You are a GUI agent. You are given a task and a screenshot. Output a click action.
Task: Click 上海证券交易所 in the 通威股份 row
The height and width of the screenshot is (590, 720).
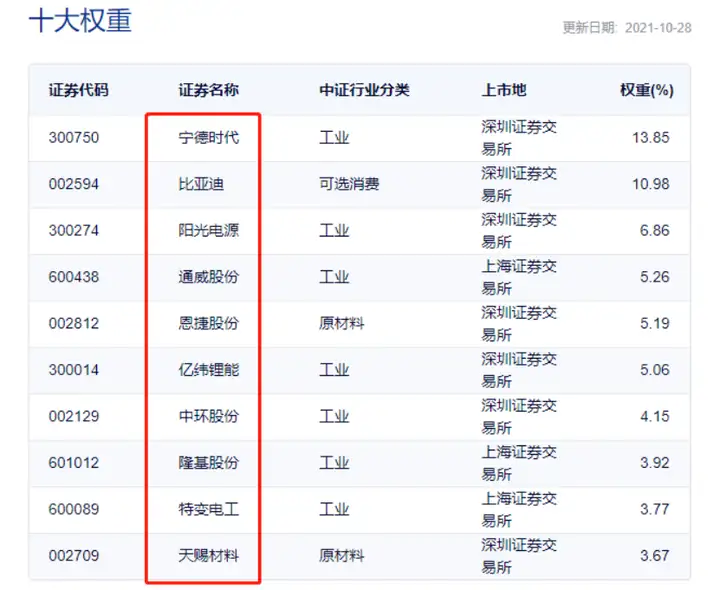pos(519,277)
